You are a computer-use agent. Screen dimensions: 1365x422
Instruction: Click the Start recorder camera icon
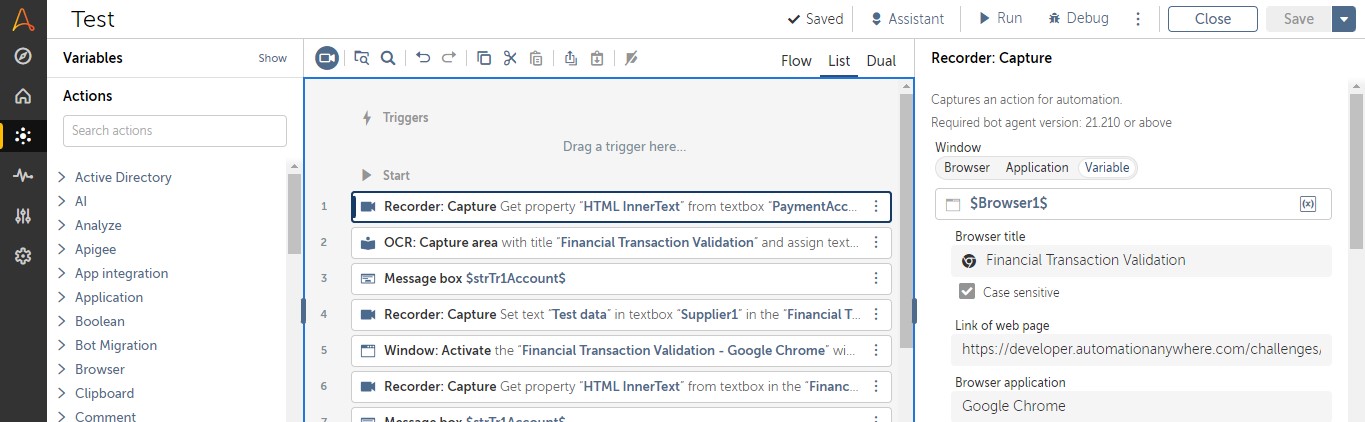[x=327, y=58]
